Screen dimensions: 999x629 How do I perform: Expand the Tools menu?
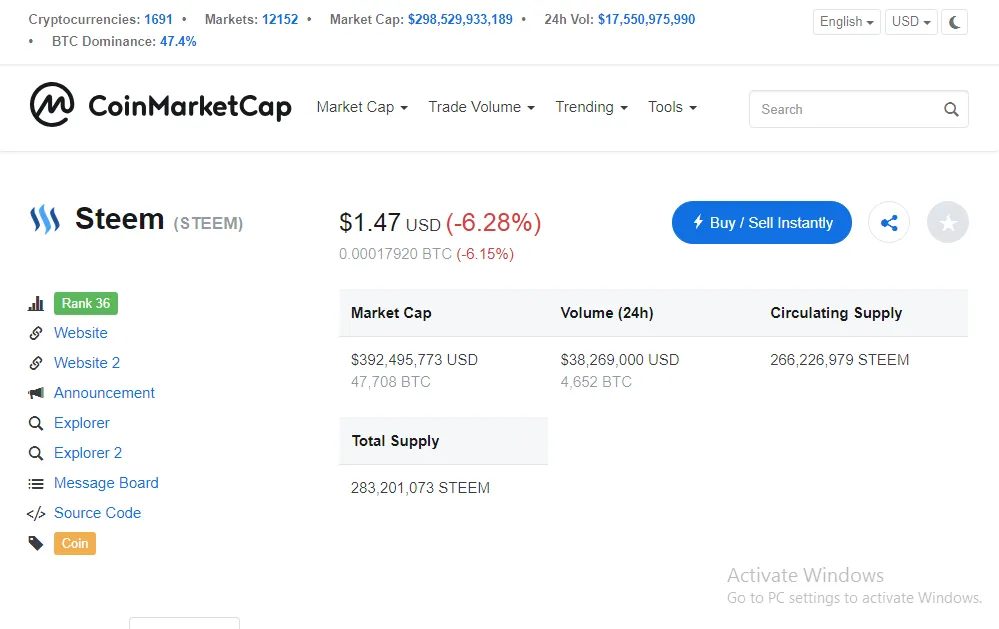pyautogui.click(x=672, y=107)
